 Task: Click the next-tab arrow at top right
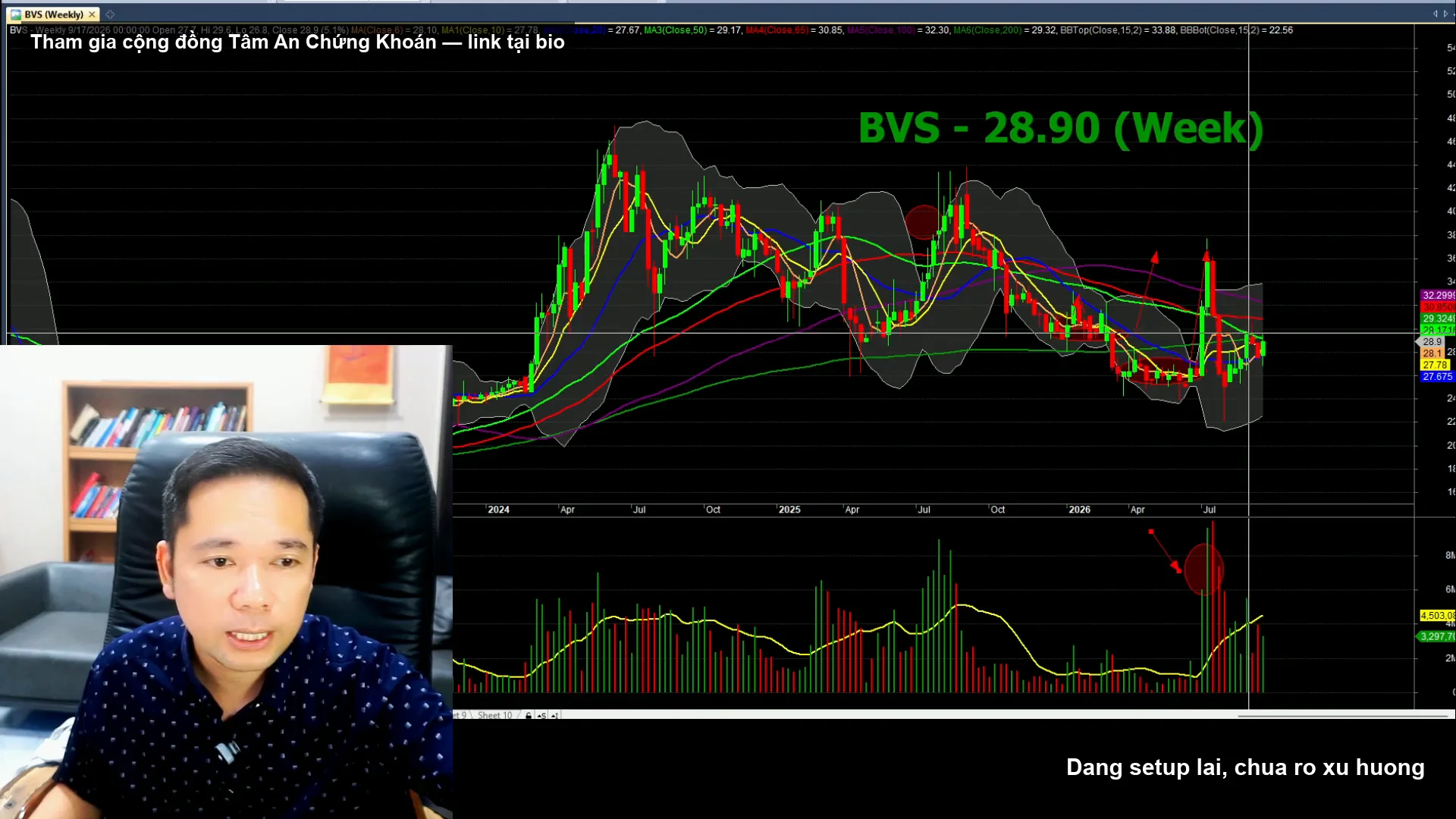coord(1445,14)
